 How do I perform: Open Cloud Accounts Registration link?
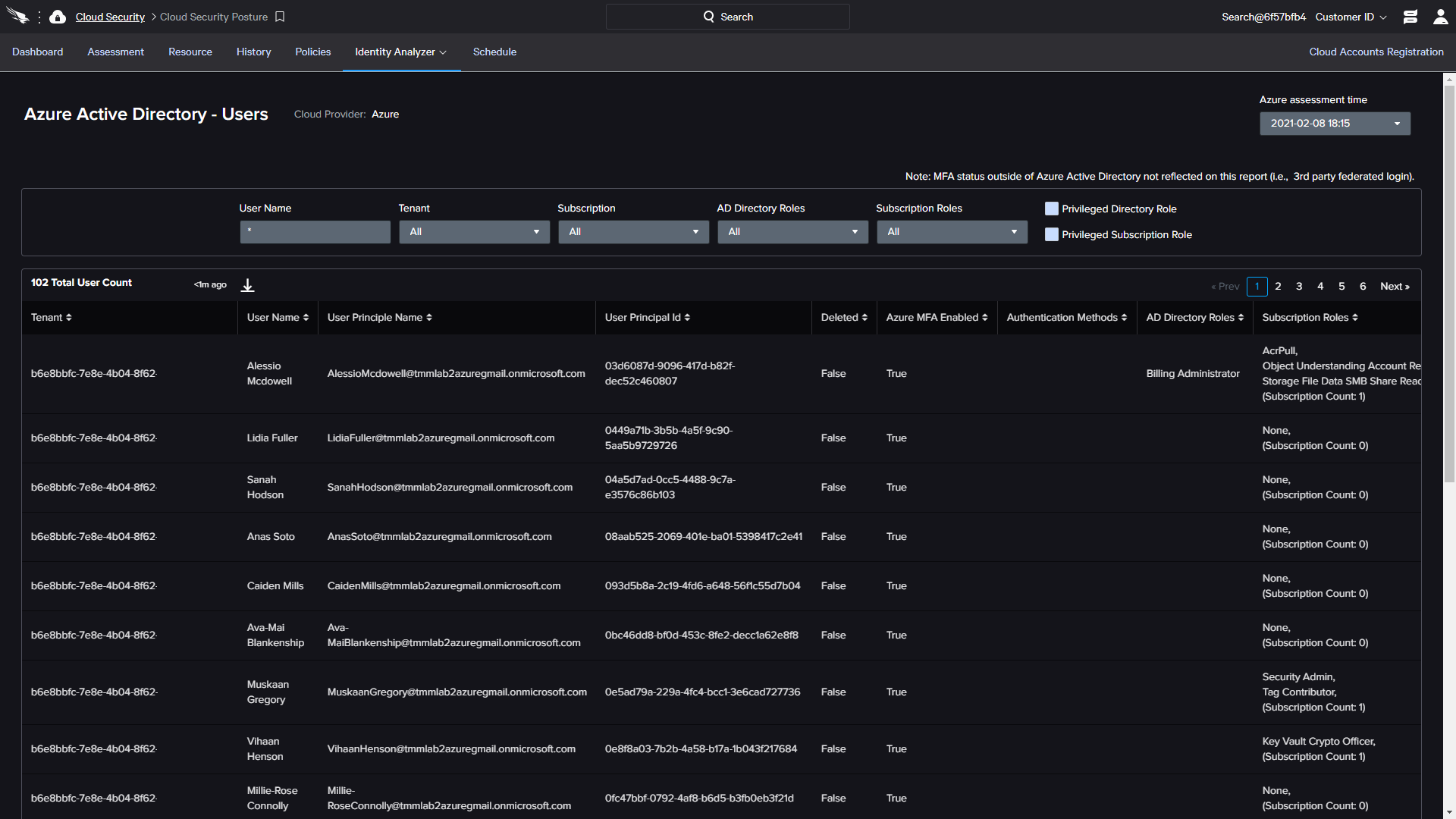coord(1376,52)
